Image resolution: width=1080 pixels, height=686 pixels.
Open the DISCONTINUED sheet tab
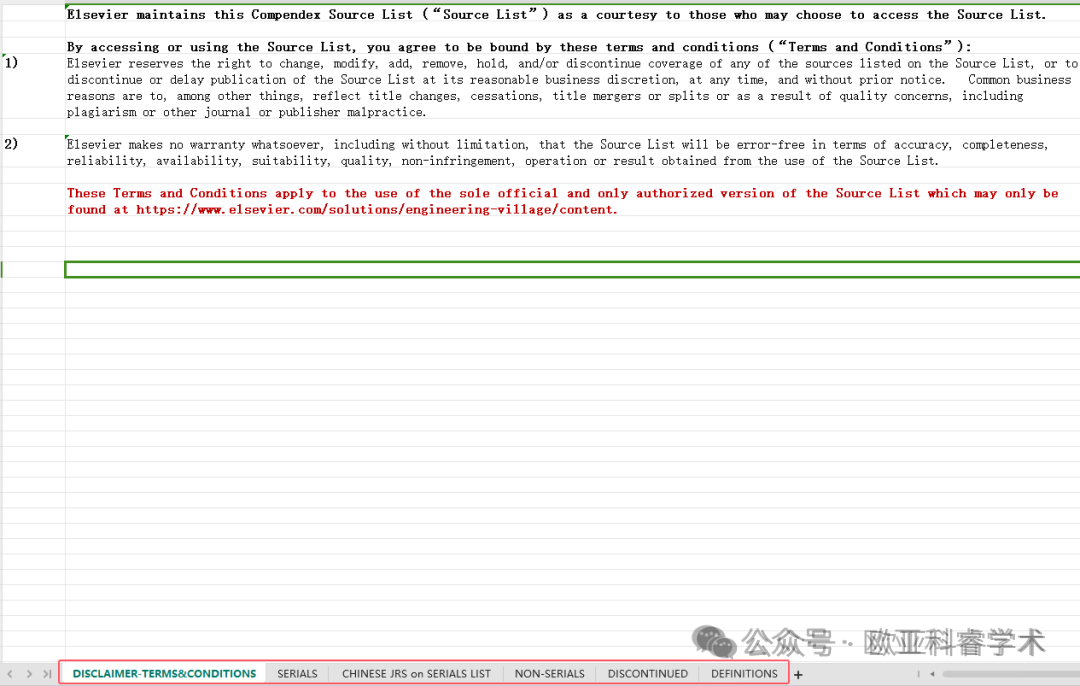(x=647, y=674)
